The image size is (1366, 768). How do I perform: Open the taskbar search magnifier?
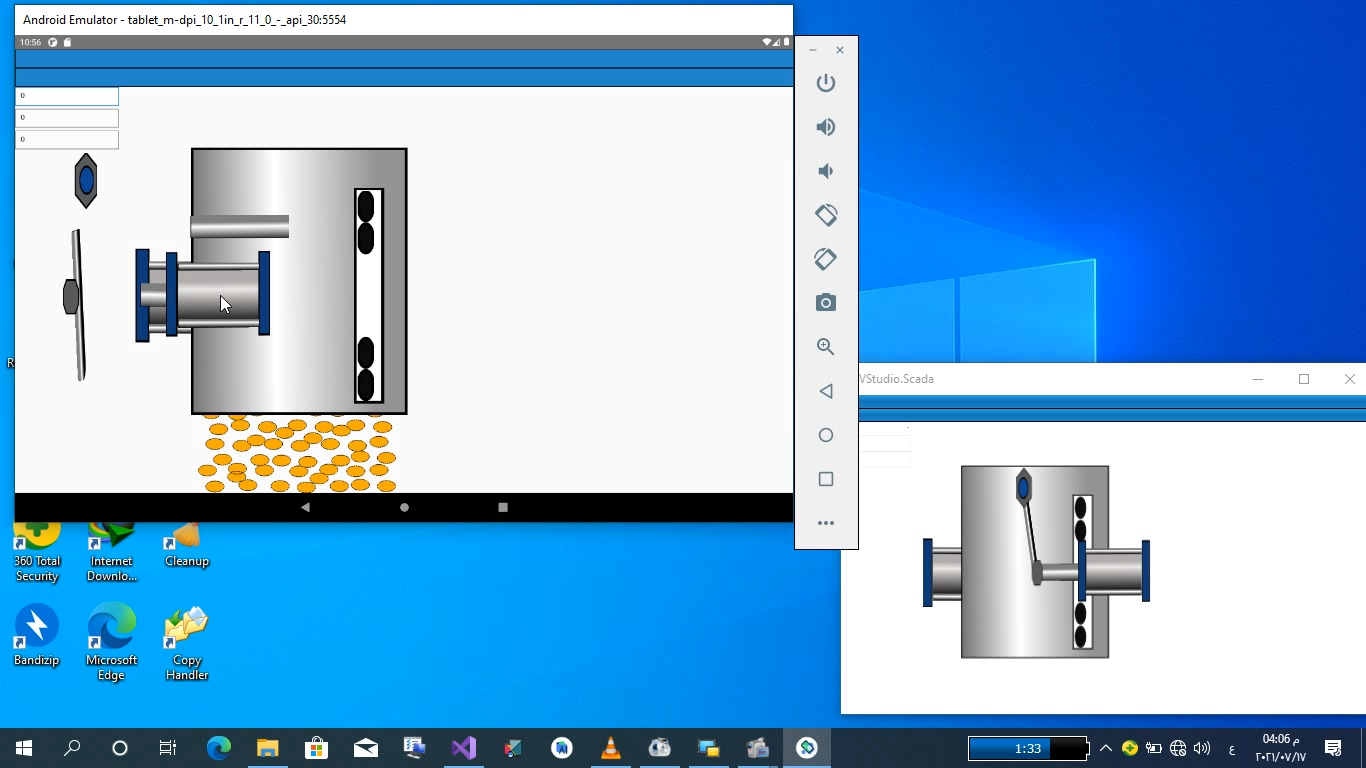(72, 748)
